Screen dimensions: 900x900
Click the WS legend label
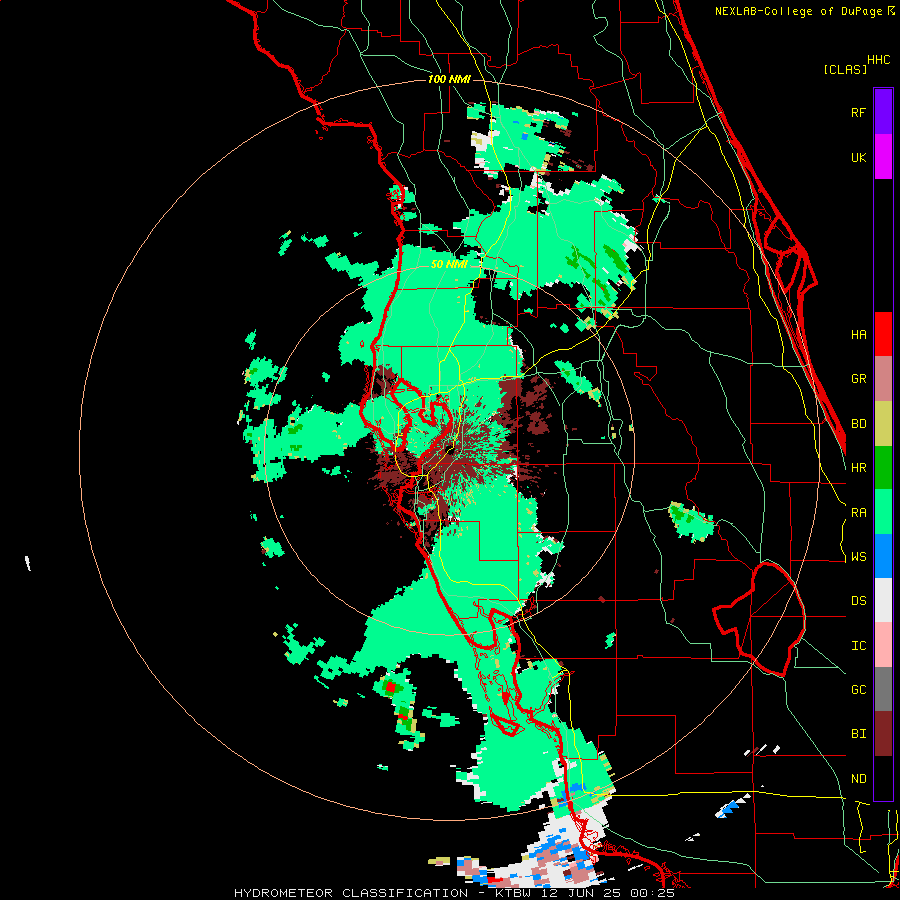click(x=858, y=557)
